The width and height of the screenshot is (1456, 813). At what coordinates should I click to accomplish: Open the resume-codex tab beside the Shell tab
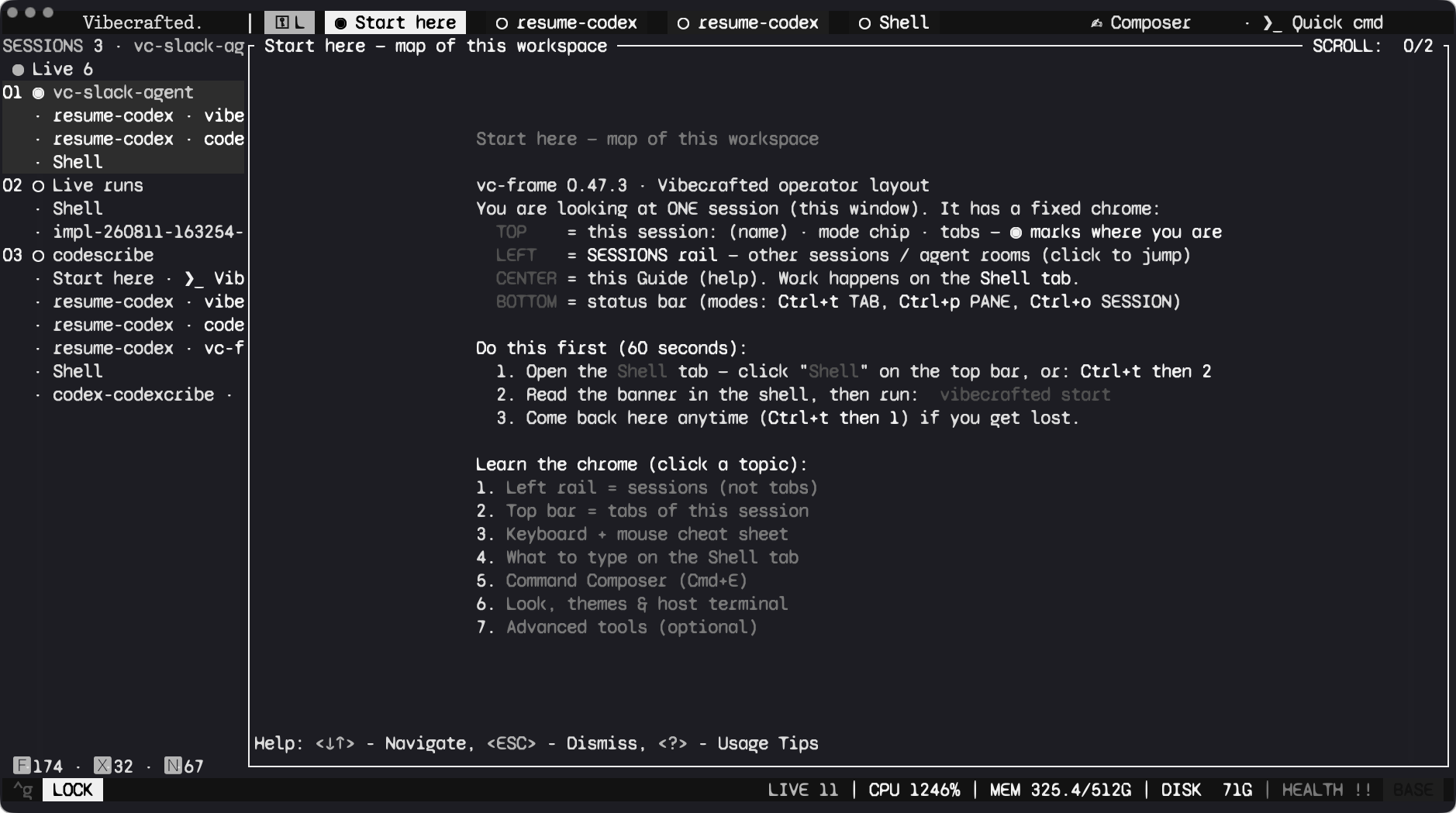coord(748,22)
